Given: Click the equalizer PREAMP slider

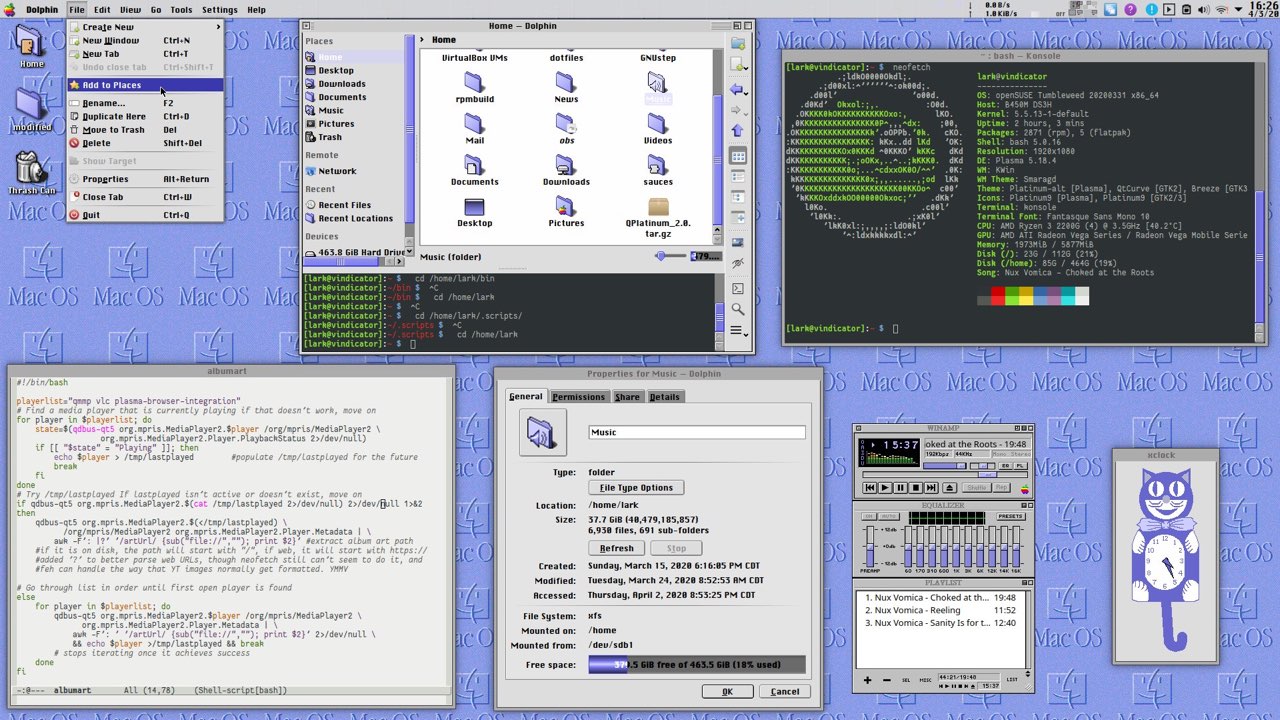Looking at the screenshot, I should click(870, 547).
